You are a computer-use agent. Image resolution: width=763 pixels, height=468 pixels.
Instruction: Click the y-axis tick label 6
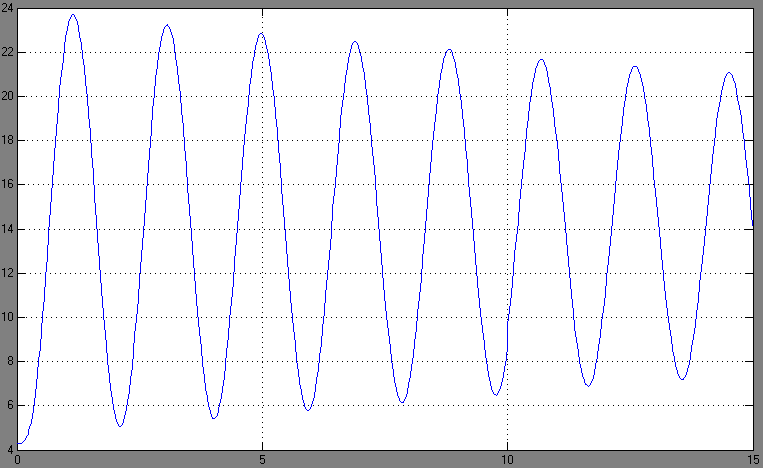pos(10,406)
